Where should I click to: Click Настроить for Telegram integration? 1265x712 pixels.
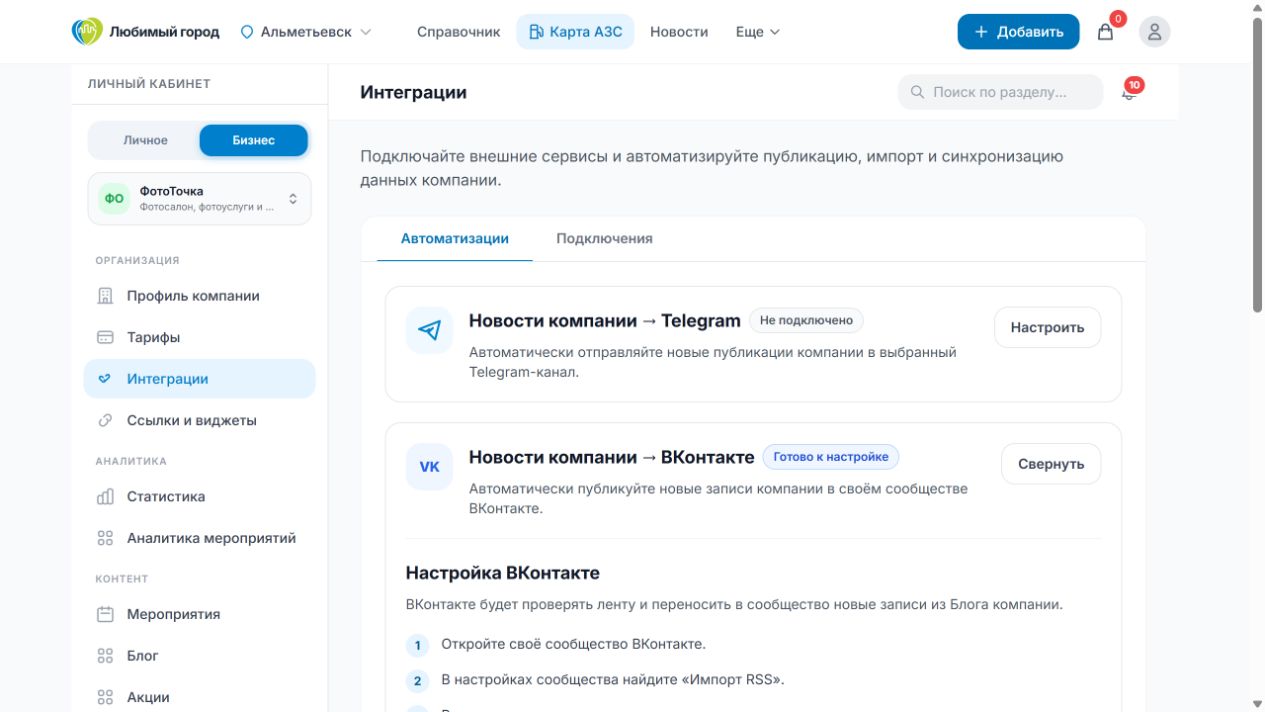[x=1047, y=328]
